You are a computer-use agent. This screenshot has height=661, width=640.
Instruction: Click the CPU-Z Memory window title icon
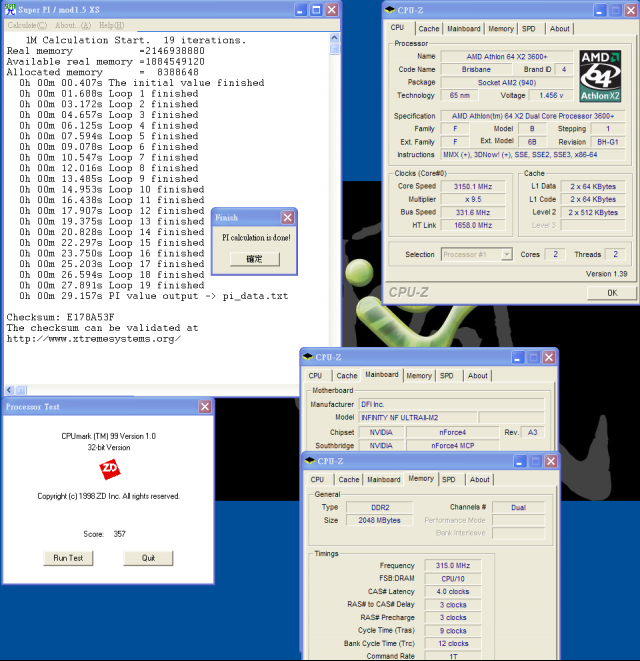tap(310, 461)
